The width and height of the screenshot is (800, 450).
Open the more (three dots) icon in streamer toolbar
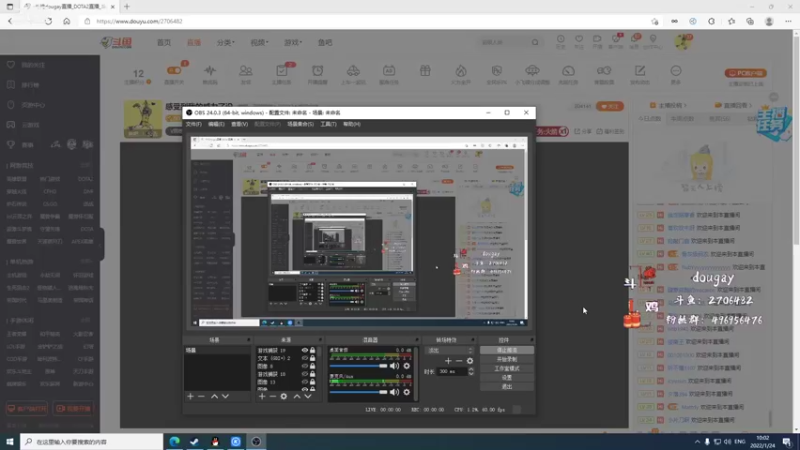point(676,70)
